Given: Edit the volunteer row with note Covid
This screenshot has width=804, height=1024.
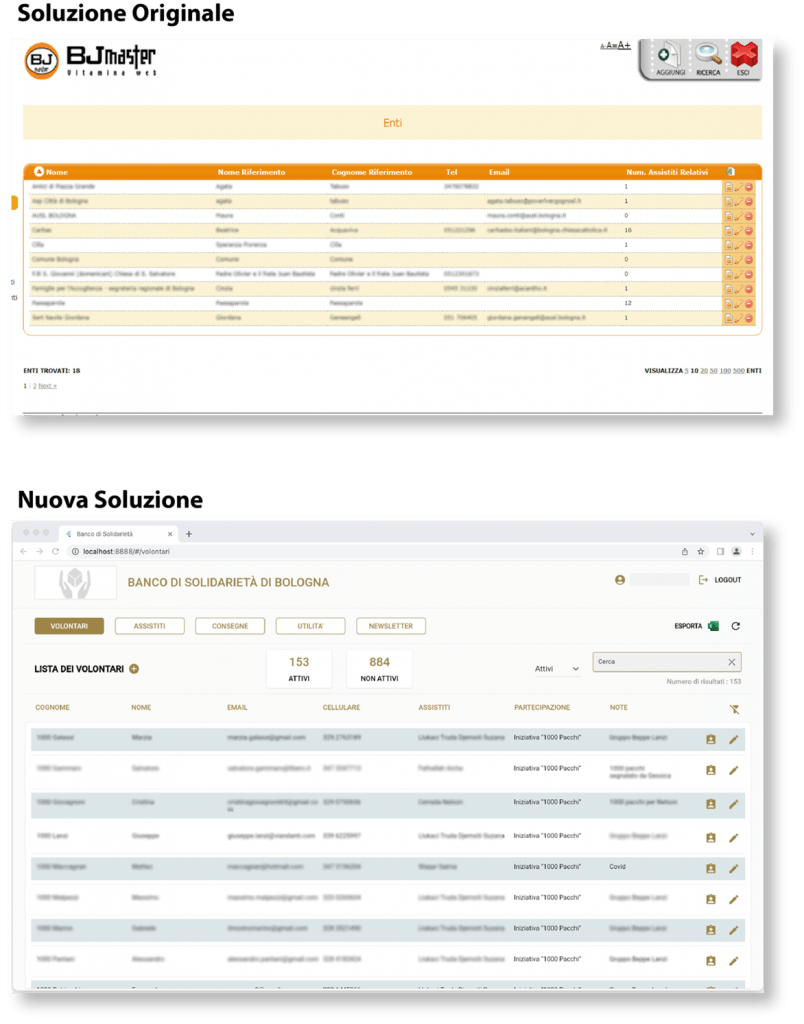Looking at the screenshot, I should [x=733, y=869].
